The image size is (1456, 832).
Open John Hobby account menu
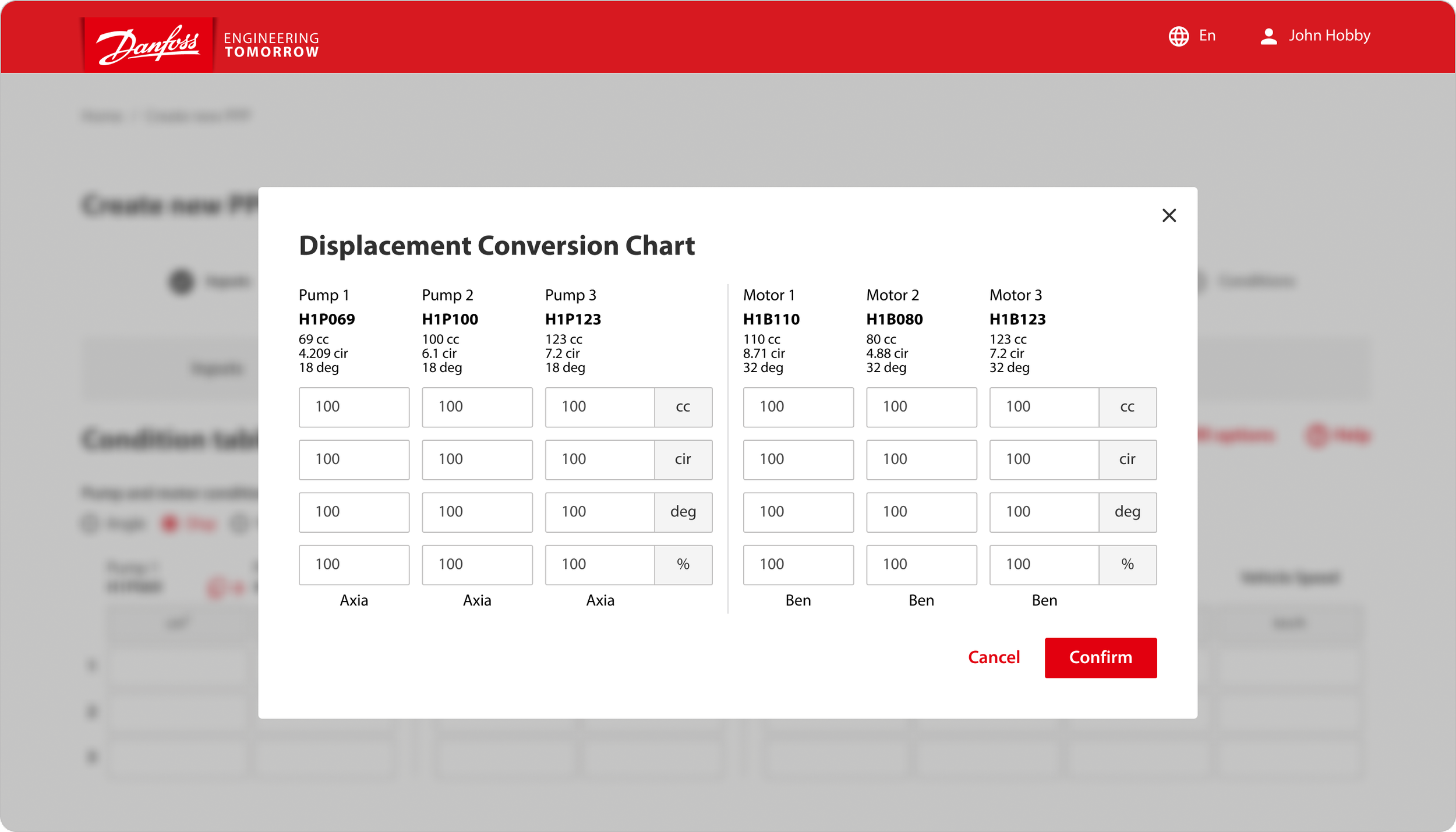[1329, 36]
